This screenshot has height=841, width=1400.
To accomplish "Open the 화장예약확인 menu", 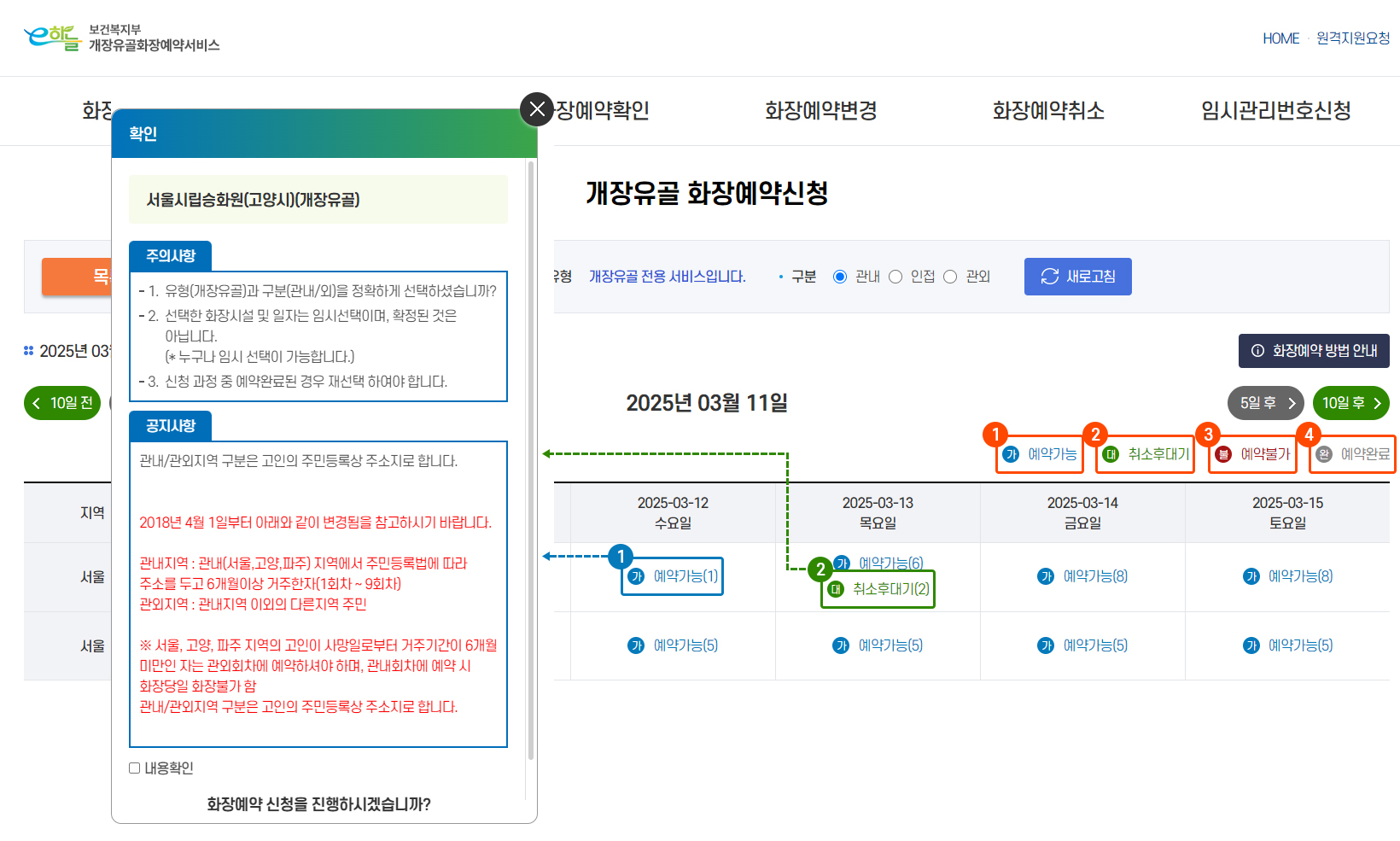I will tap(603, 111).
